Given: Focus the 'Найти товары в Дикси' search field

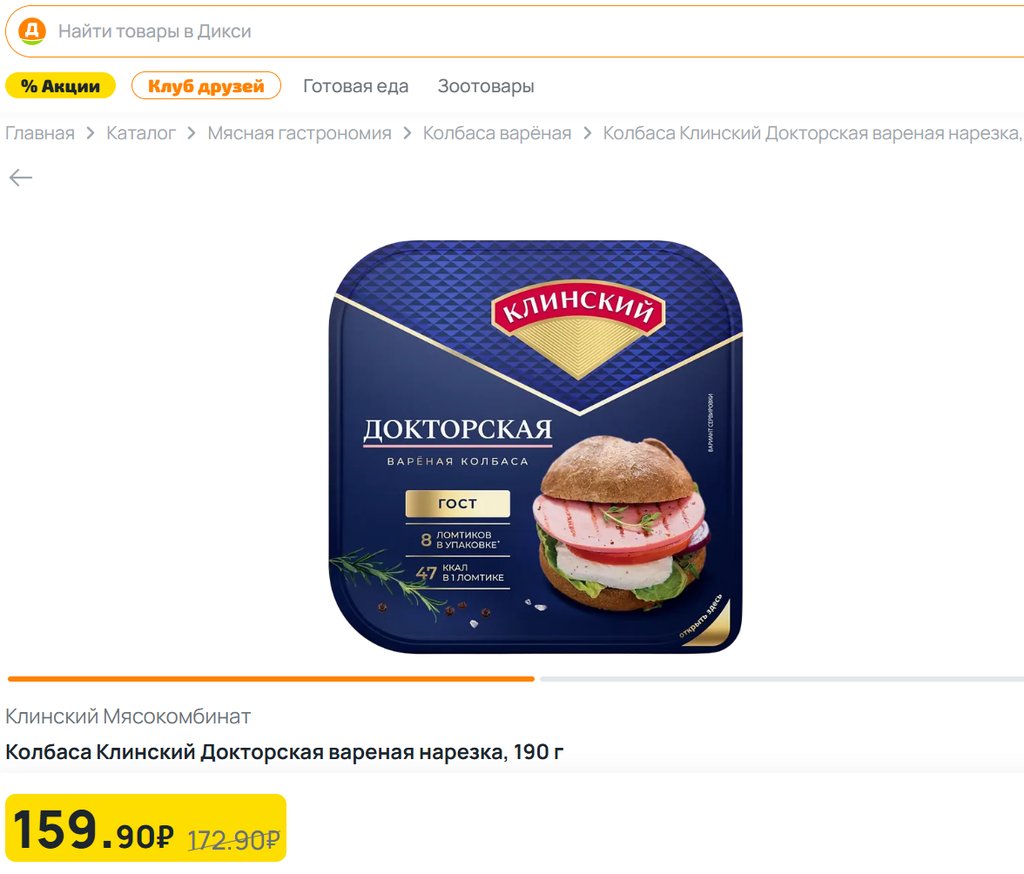Looking at the screenshot, I should (x=516, y=31).
